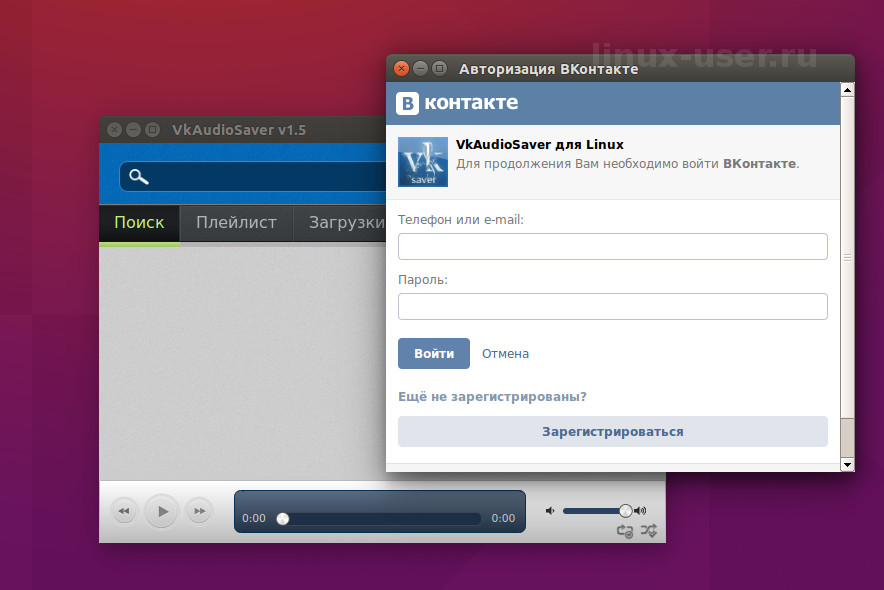The height and width of the screenshot is (590, 884).
Task: Click the VkAudioSaver для Linux title text
Action: (x=540, y=145)
